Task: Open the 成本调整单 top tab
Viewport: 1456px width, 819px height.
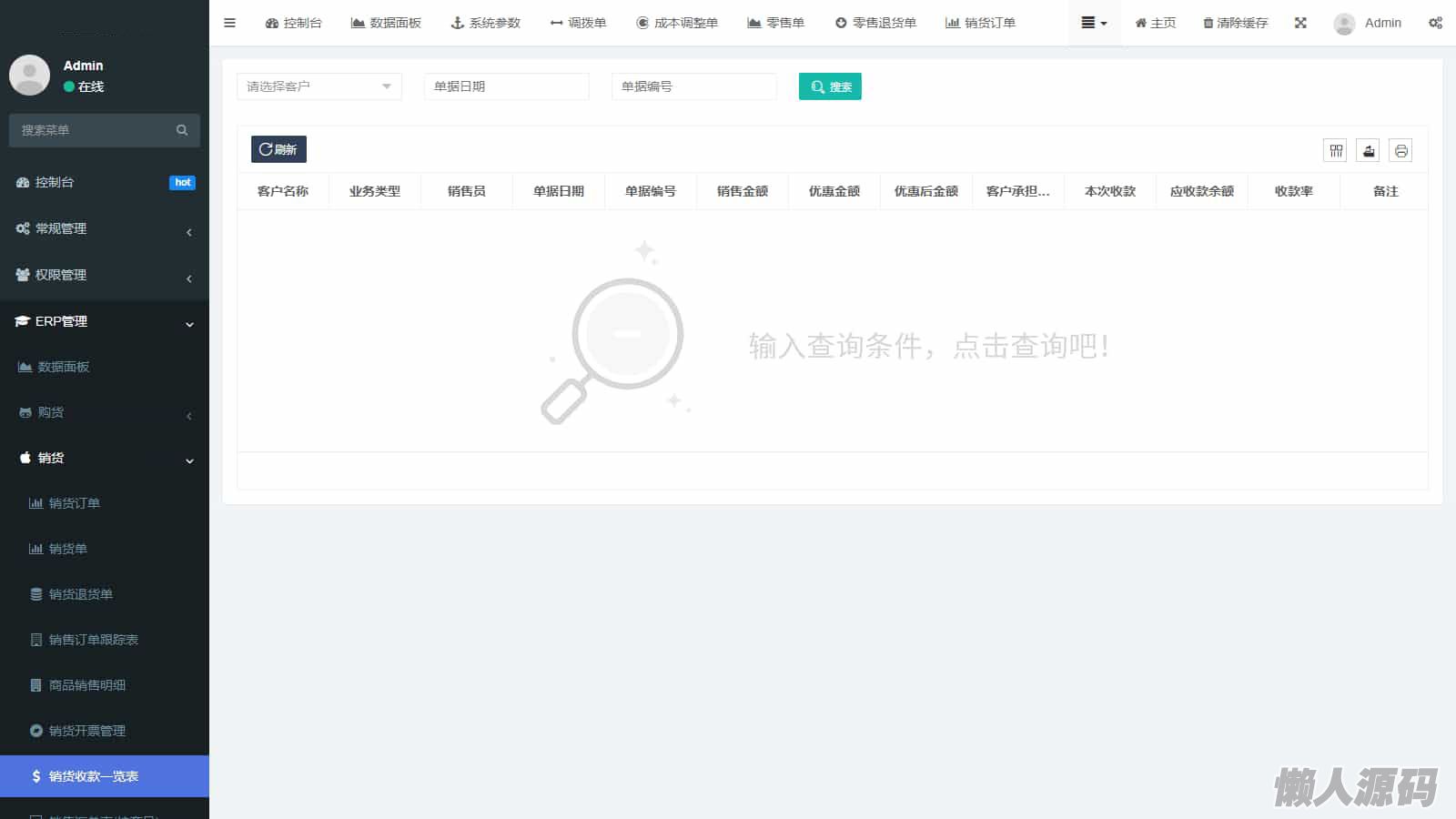Action: pyautogui.click(x=677, y=23)
